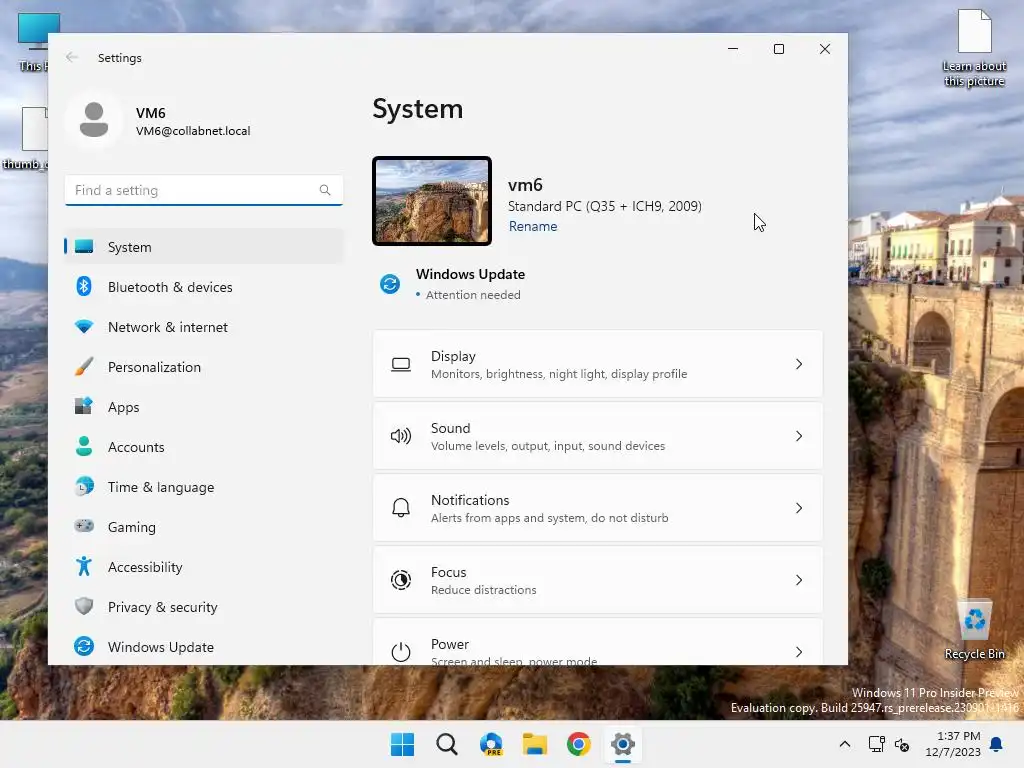Click the Settings back arrow
Screen dimensions: 1024x768
pos(72,57)
